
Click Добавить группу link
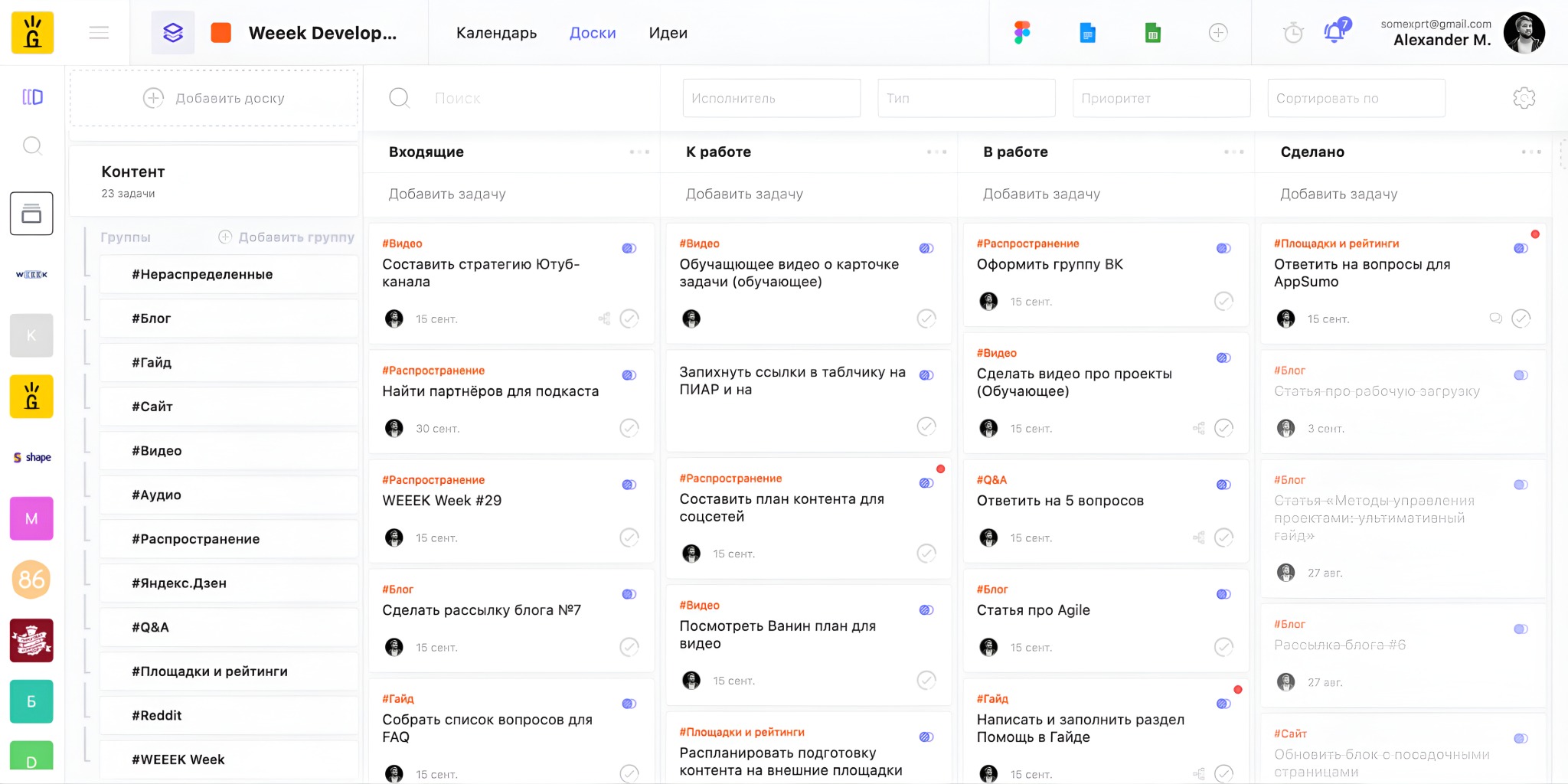(286, 237)
